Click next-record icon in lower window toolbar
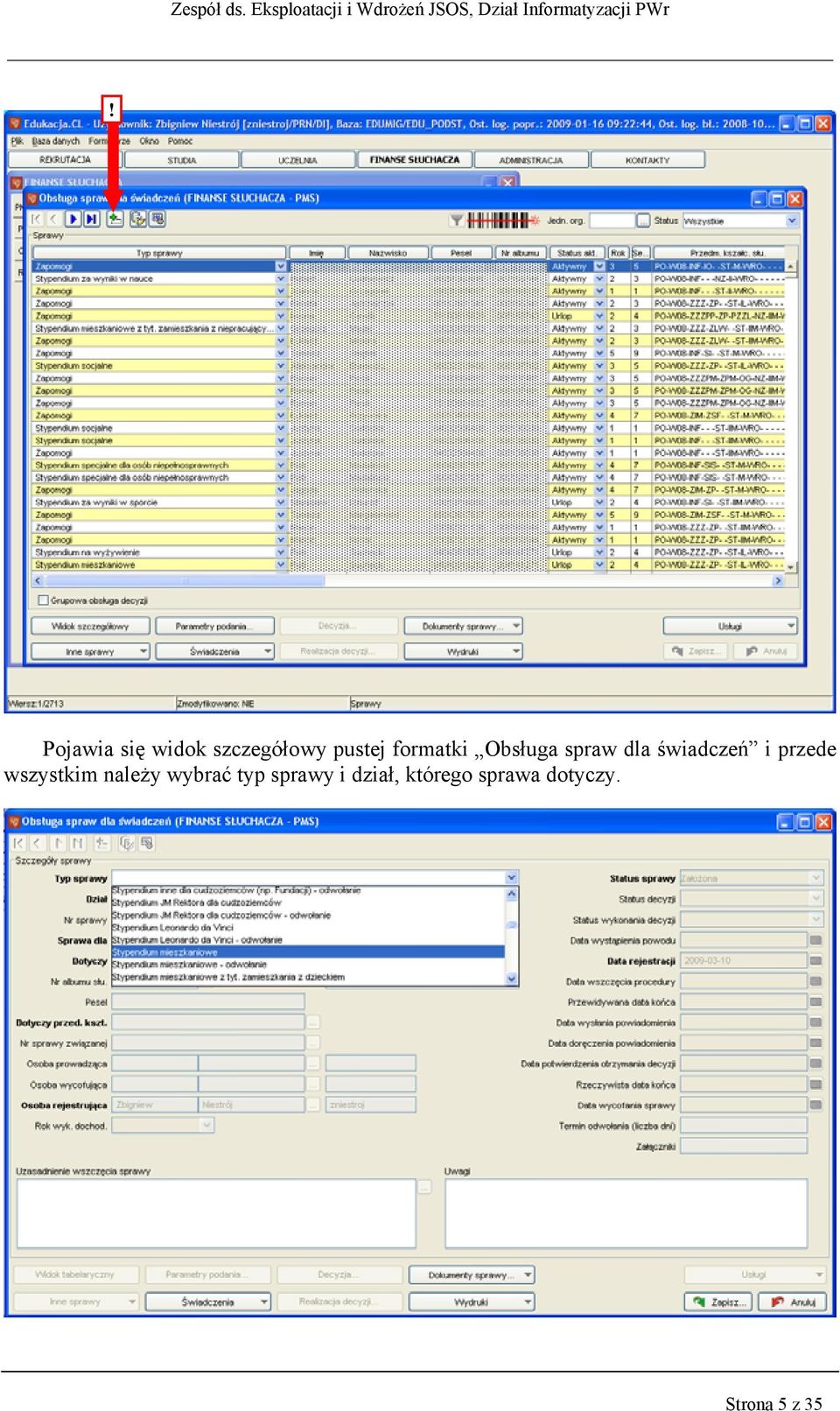The height and width of the screenshot is (1411, 840). [58, 843]
